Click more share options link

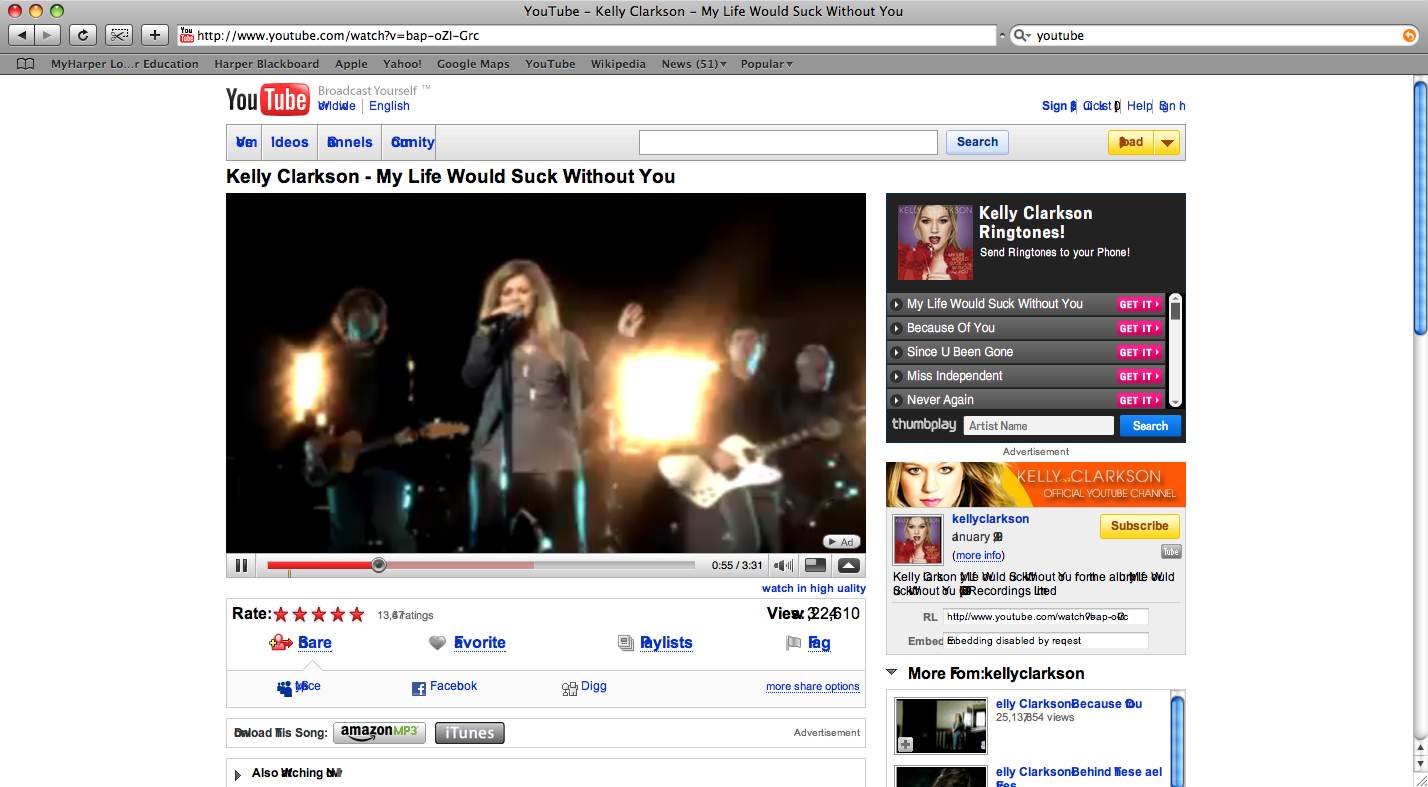tap(813, 686)
